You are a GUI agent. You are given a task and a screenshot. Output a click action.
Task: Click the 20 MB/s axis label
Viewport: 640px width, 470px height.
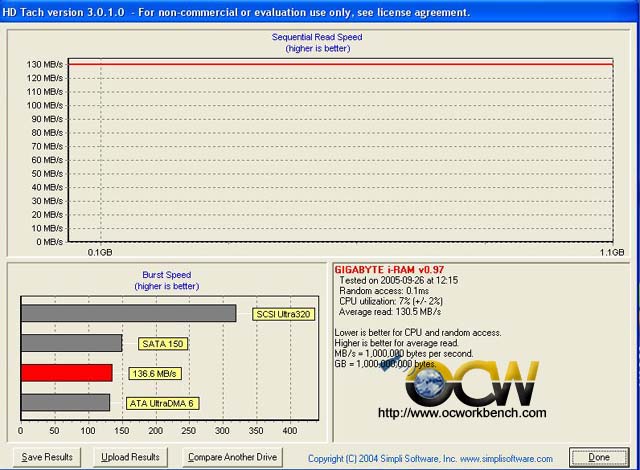(x=47, y=215)
